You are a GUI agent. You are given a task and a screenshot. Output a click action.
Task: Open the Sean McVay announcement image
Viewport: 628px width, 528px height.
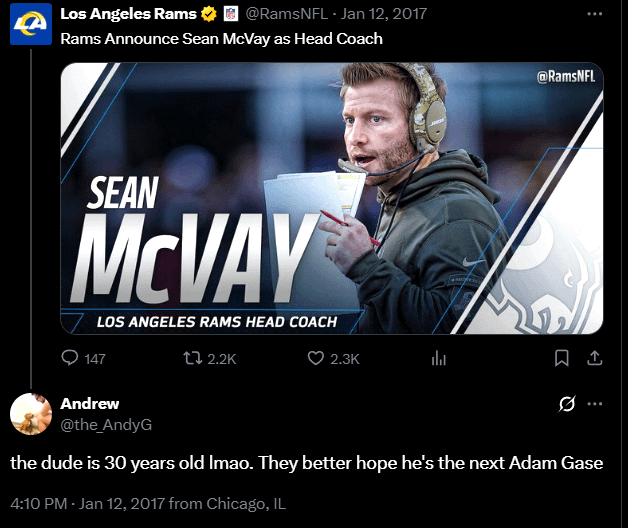332,198
